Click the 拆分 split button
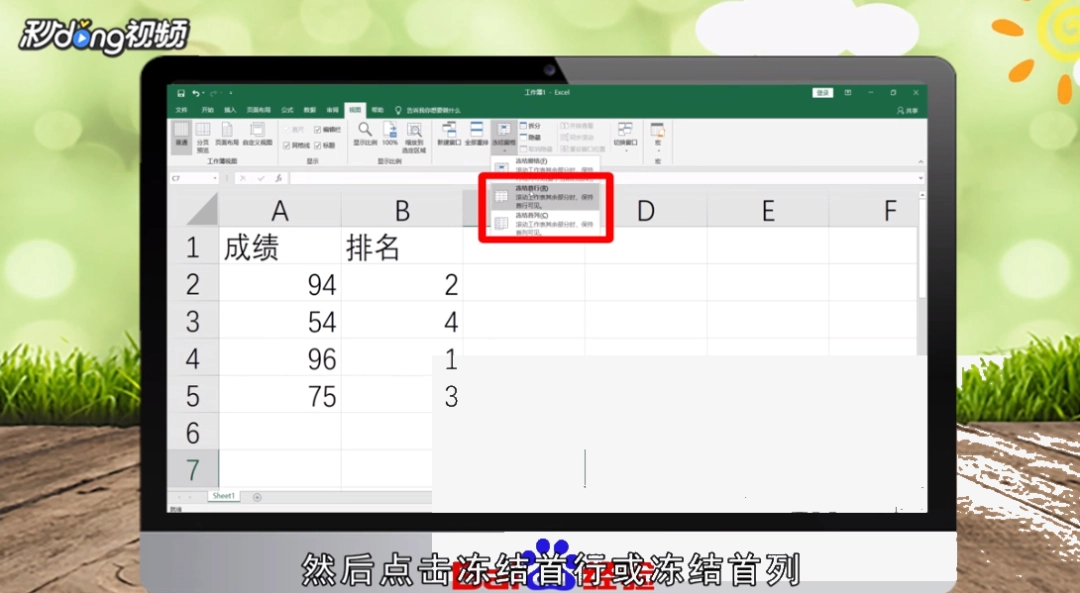Image resolution: width=1080 pixels, height=593 pixels. tap(530, 126)
